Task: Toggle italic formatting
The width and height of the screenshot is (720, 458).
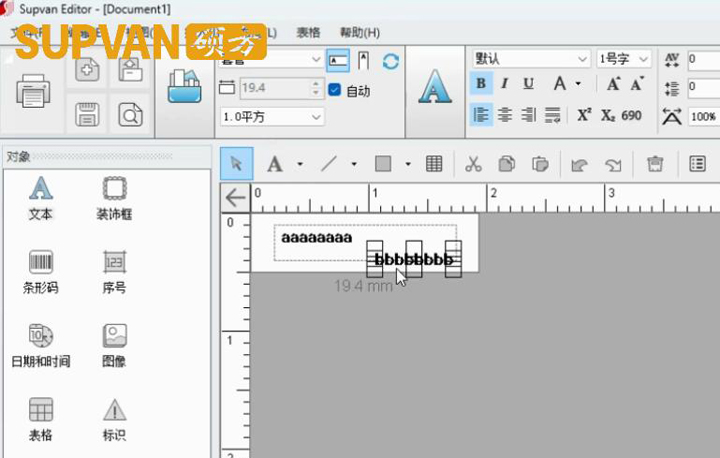Action: tap(505, 84)
